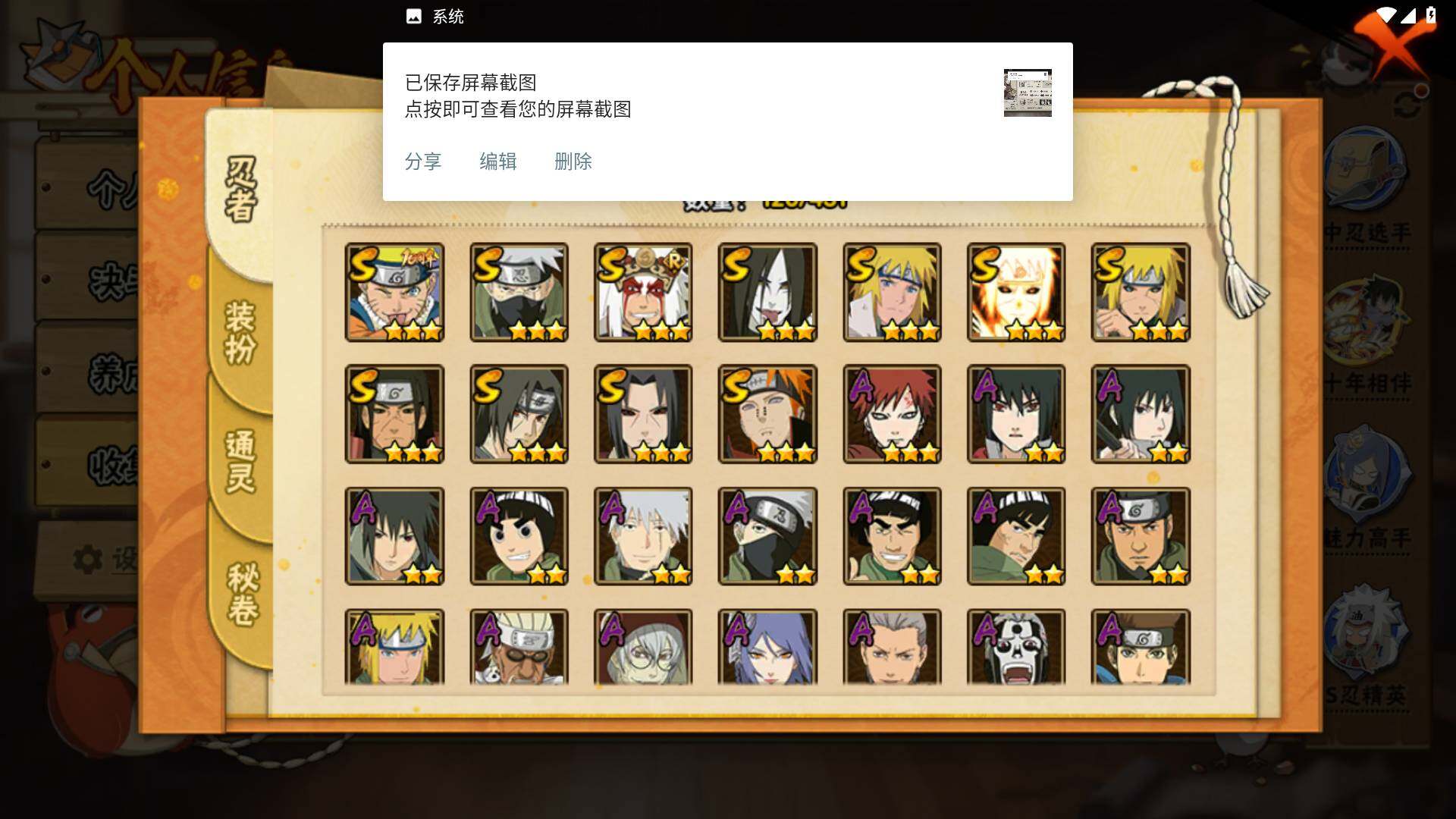Select the masked Hidan skull-face portrait

point(1016,647)
